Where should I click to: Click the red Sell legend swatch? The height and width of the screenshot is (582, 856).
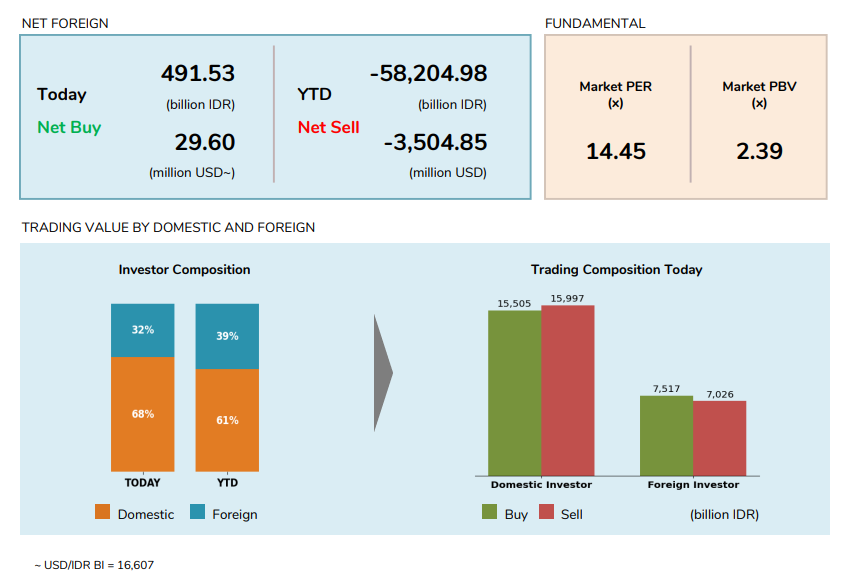(x=546, y=513)
